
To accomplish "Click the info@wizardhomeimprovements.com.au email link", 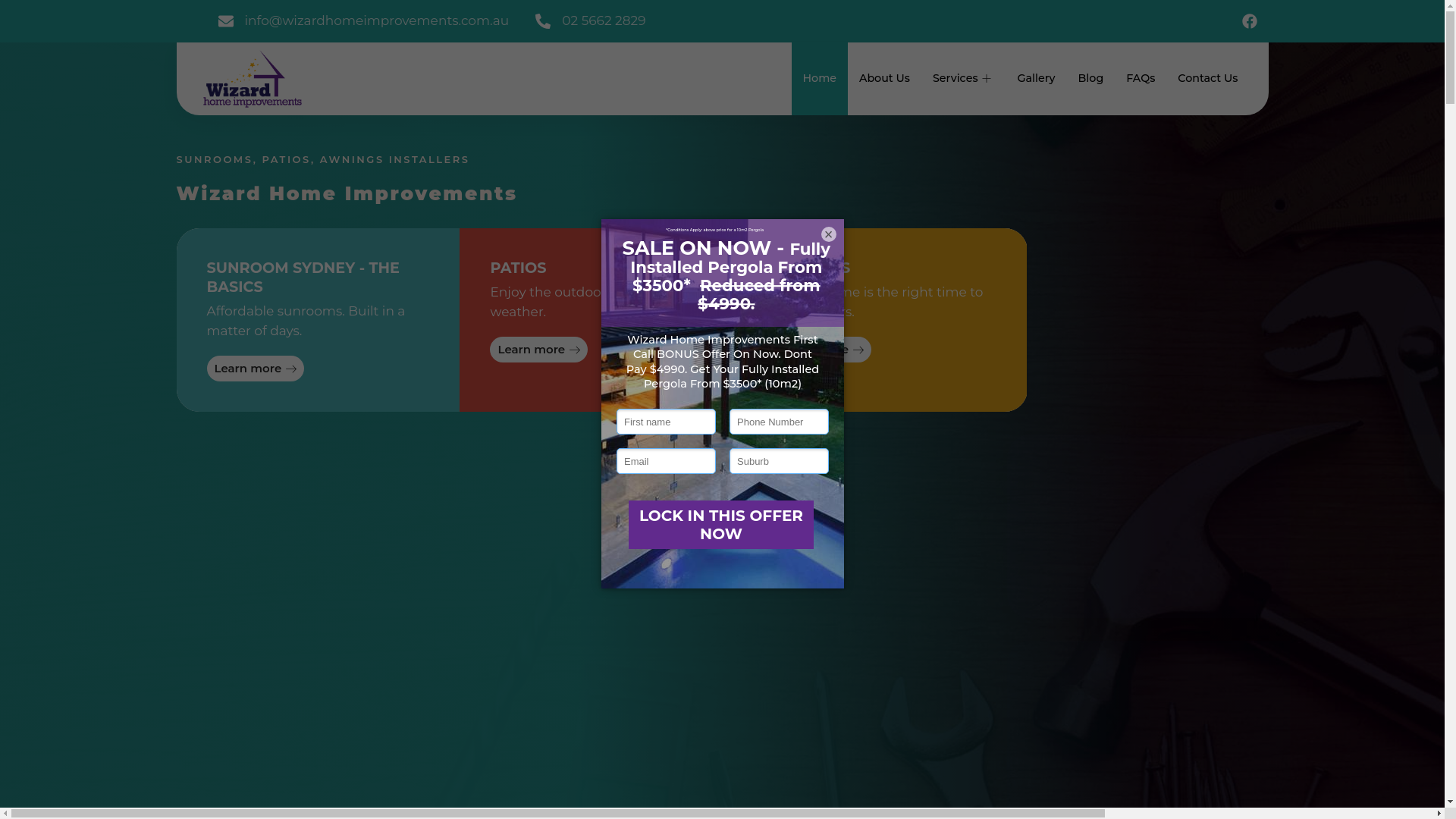I will [376, 20].
